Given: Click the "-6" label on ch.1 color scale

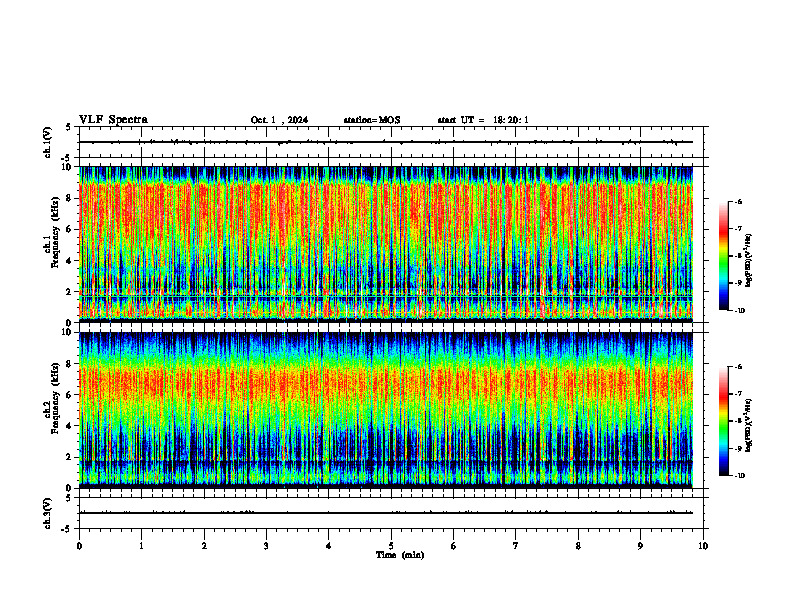Looking at the screenshot, I should (738, 201).
